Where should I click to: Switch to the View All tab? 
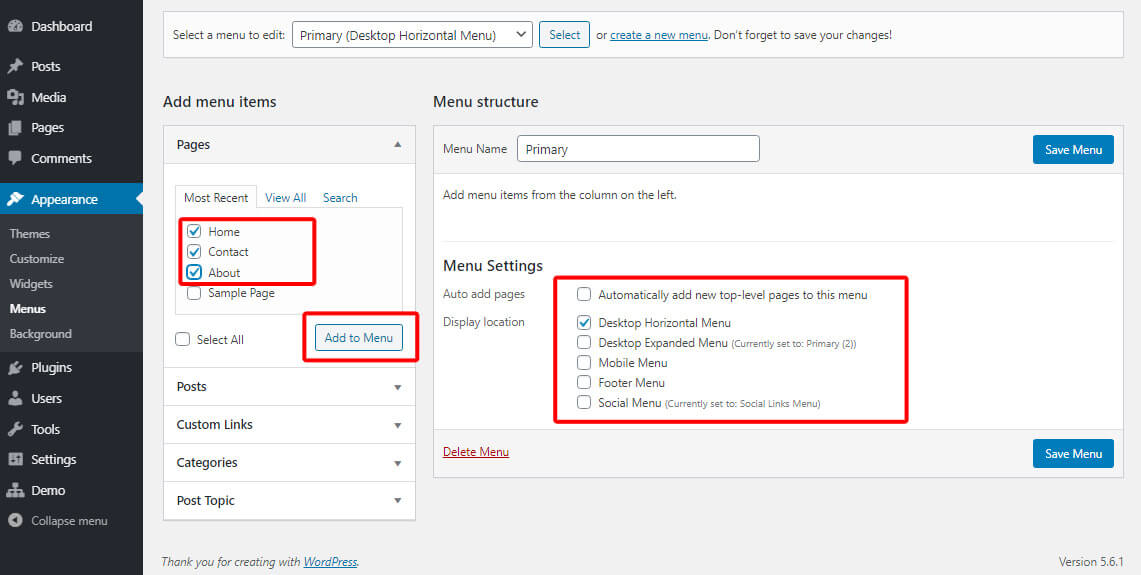coord(285,197)
